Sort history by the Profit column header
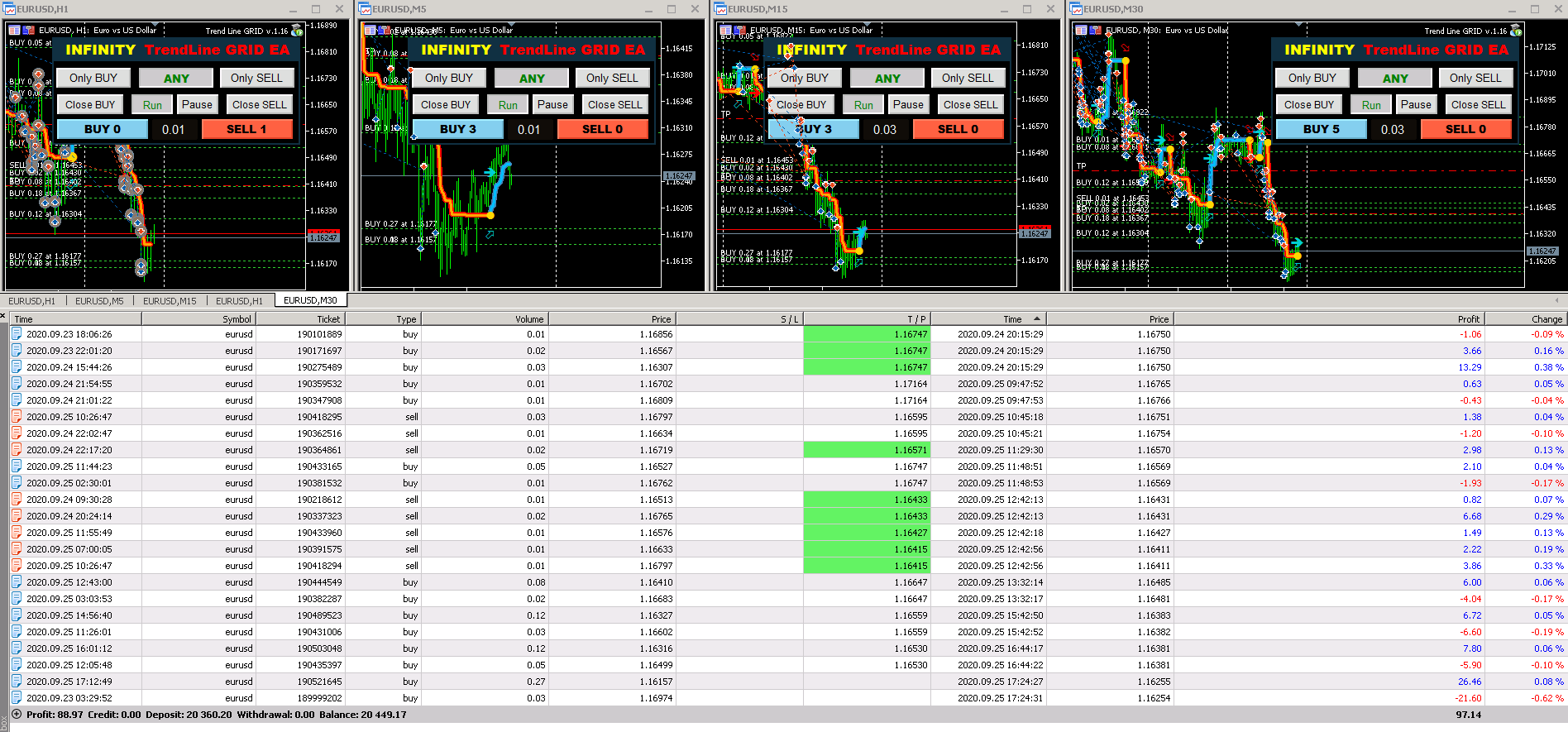 click(1468, 319)
